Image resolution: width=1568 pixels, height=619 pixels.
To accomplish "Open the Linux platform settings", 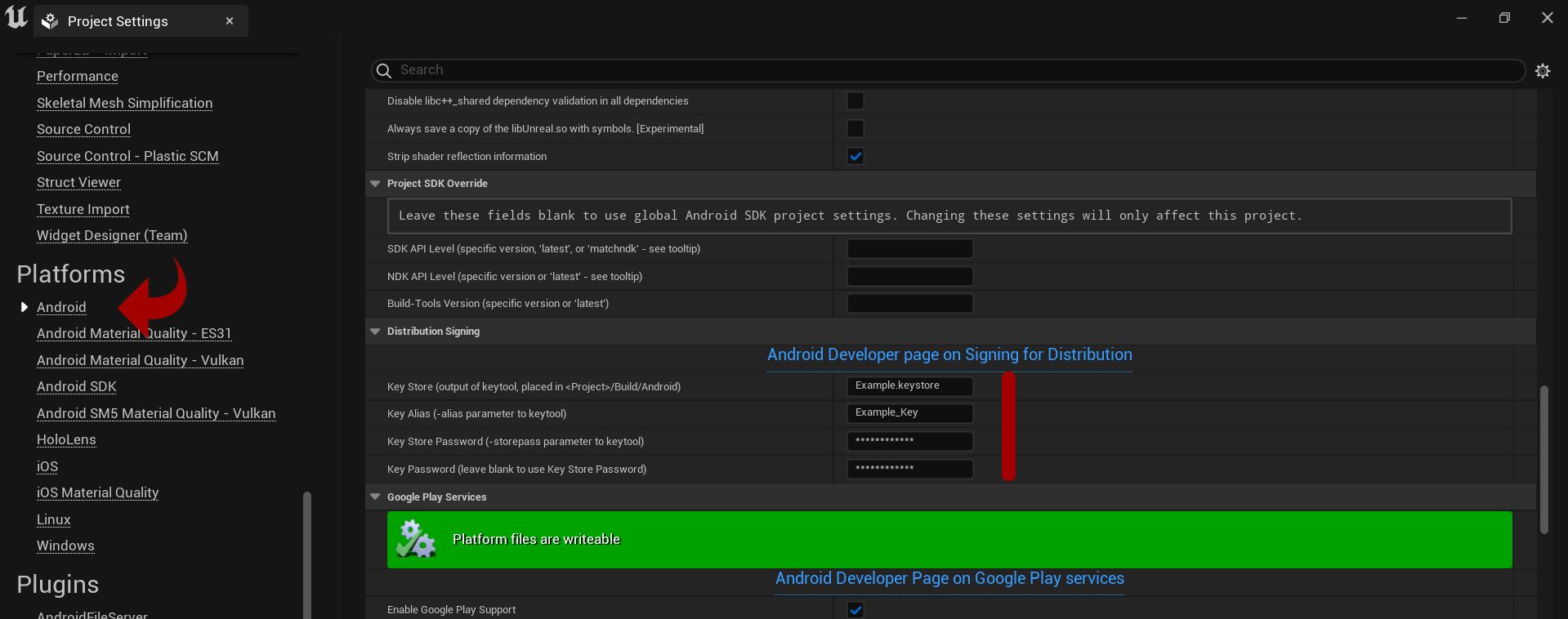I will (x=54, y=519).
